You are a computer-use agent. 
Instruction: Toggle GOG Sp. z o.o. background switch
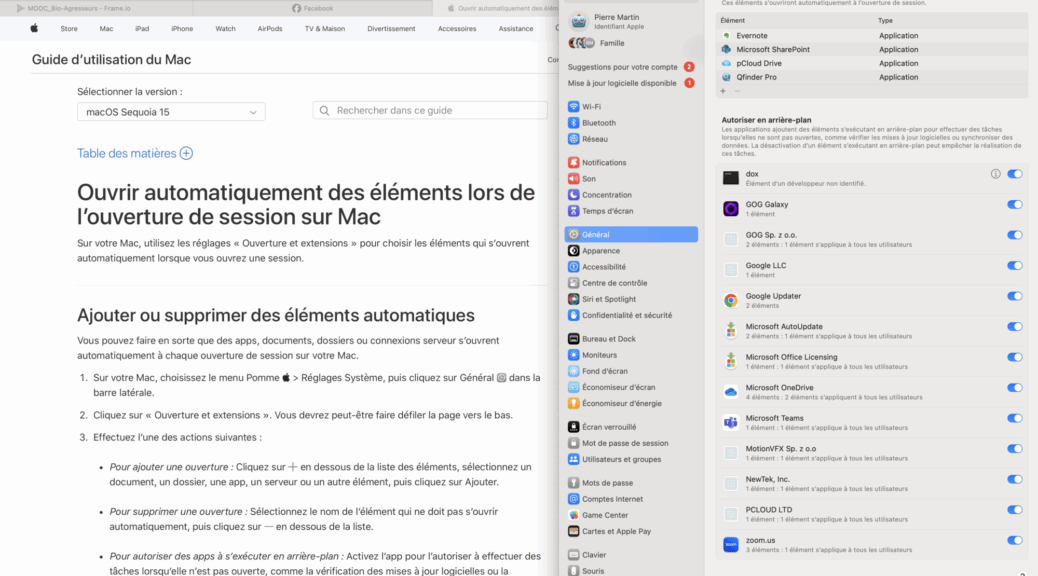click(x=1015, y=235)
